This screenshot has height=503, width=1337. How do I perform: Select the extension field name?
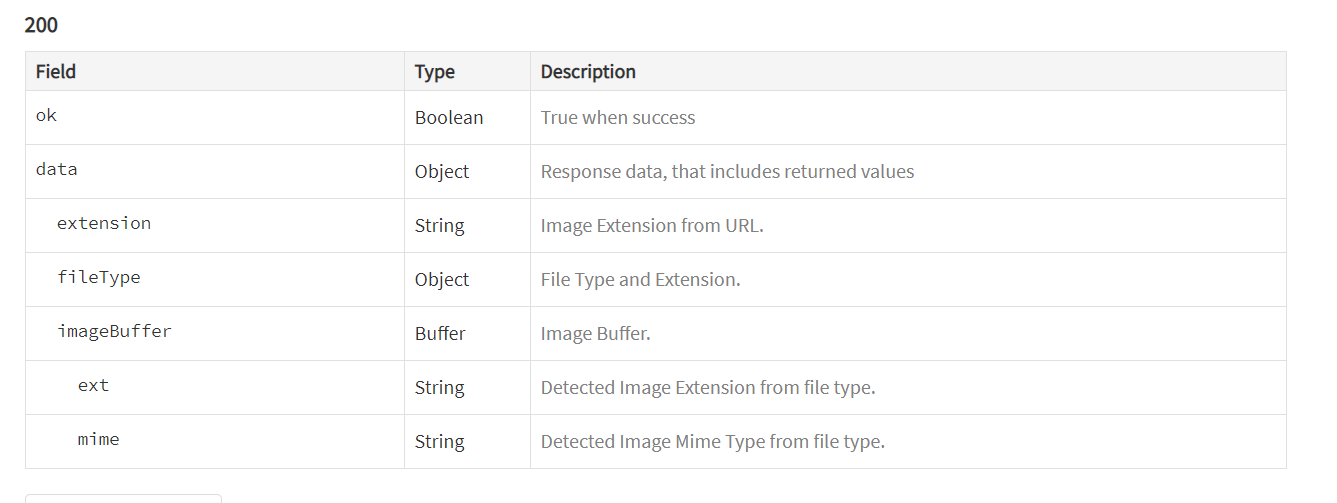[104, 223]
